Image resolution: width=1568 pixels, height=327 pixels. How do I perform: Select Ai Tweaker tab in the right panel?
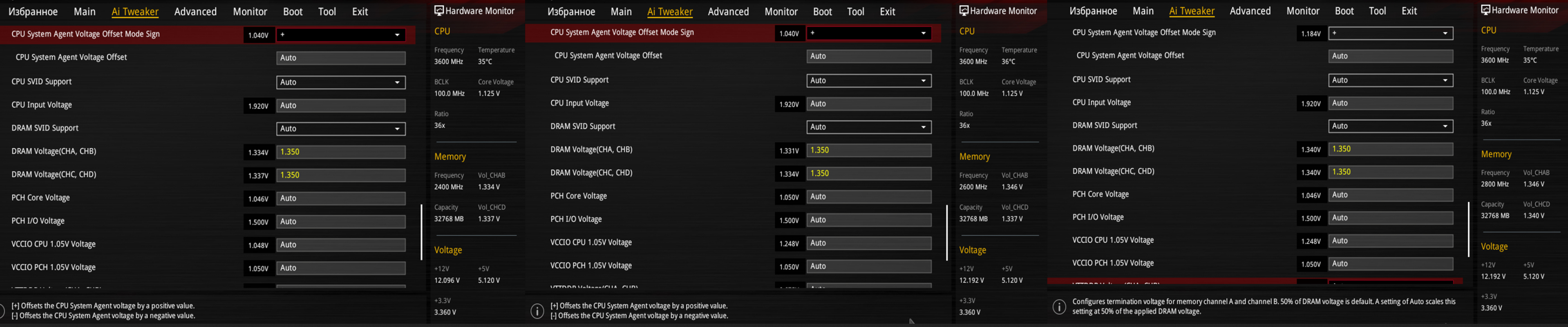[x=1192, y=11]
